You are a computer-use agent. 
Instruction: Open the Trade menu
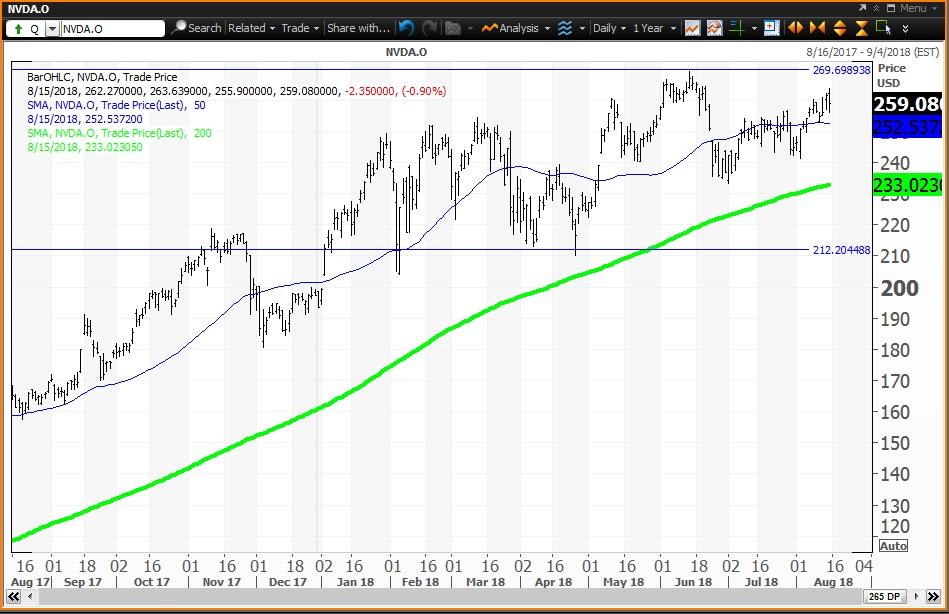pos(300,28)
